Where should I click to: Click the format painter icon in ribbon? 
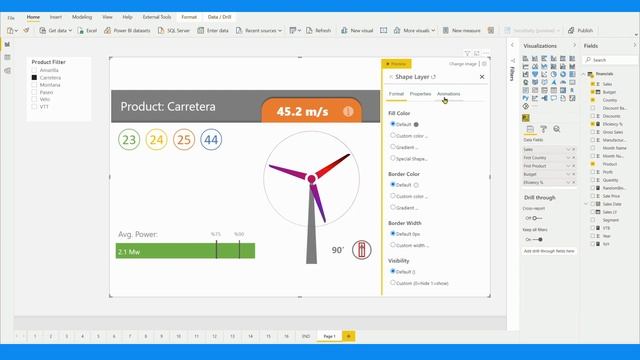(x=27, y=31)
